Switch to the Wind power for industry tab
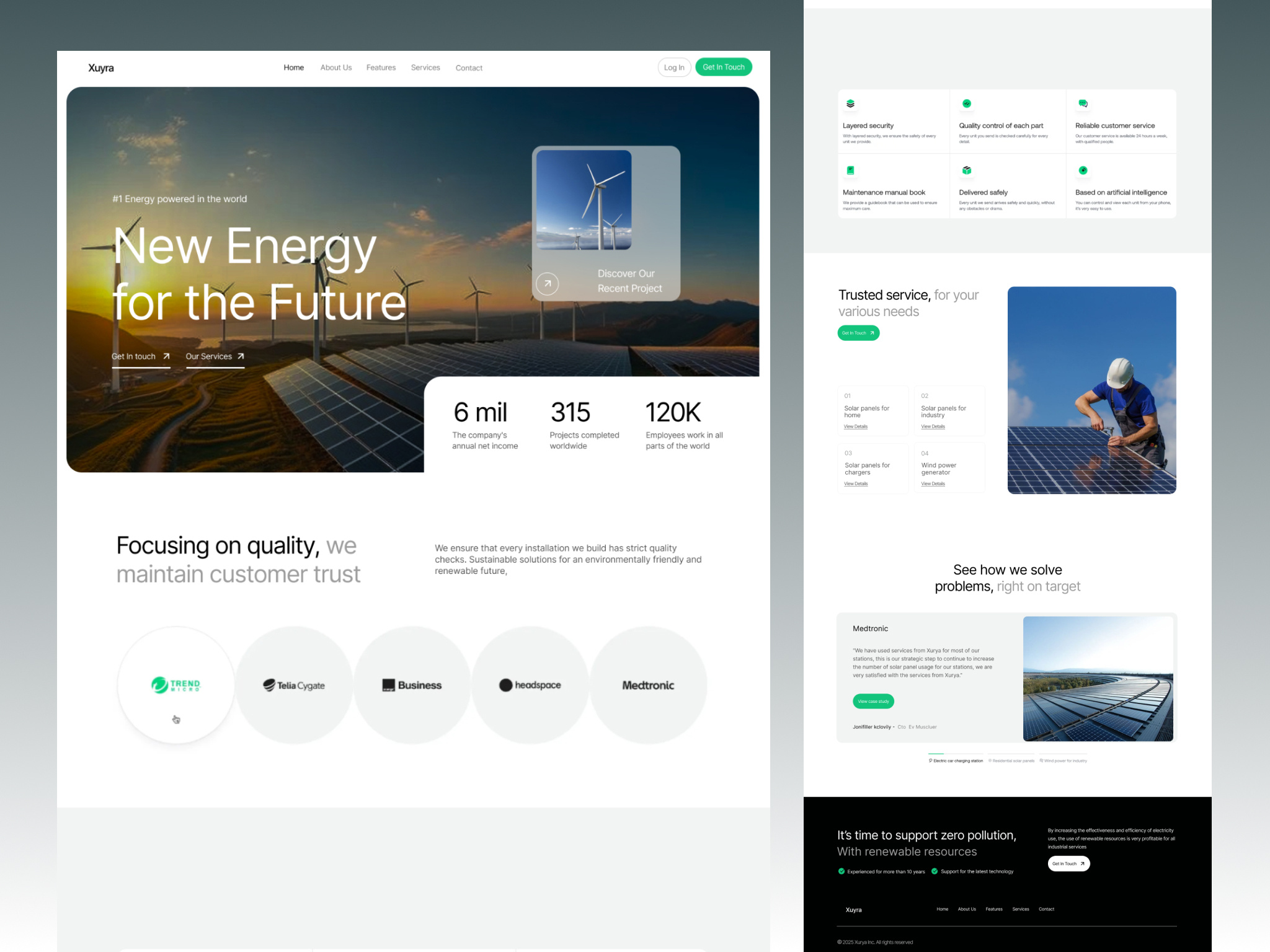 point(1065,760)
